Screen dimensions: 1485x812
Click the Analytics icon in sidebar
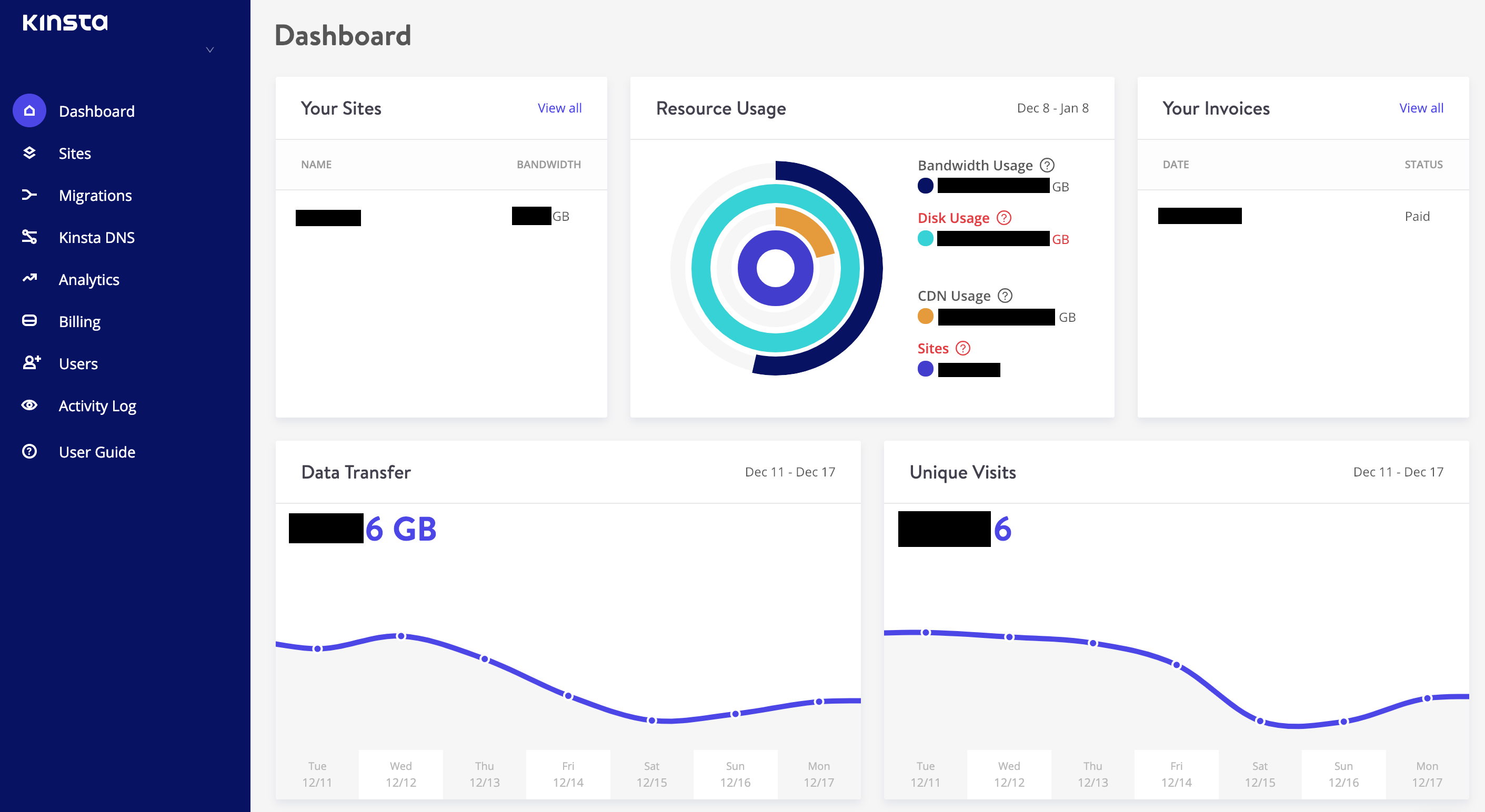(x=29, y=279)
